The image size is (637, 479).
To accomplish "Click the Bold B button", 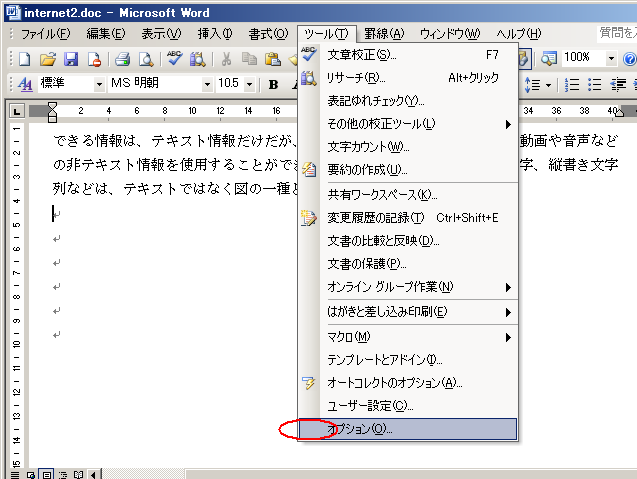I will [273, 84].
